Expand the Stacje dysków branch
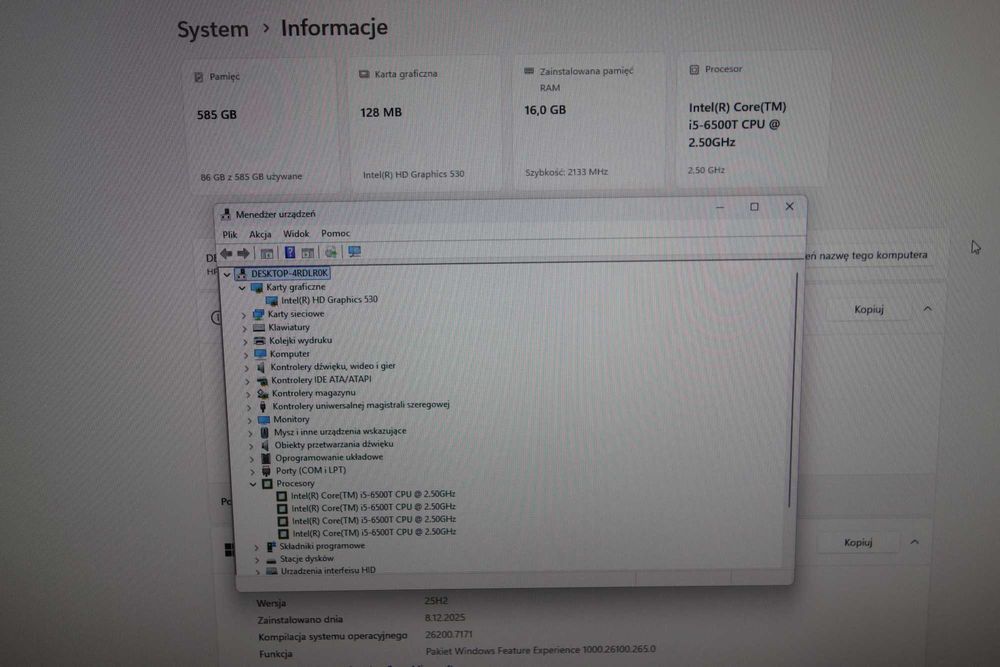The width and height of the screenshot is (1000, 667). point(257,560)
